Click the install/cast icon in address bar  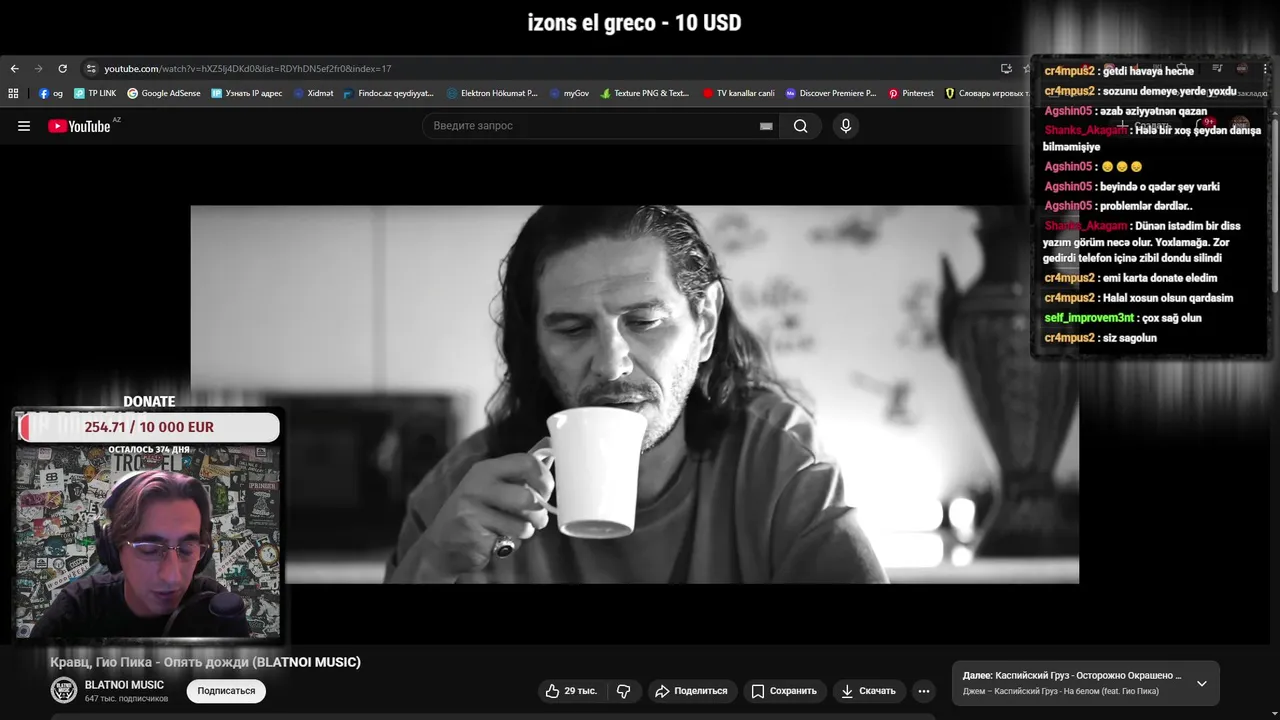(x=1006, y=69)
